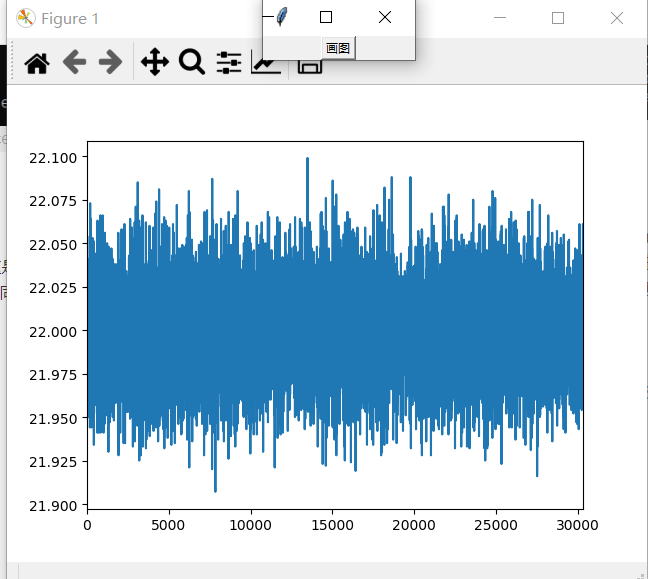The height and width of the screenshot is (579, 648).
Task: Click the y-axis label 21.925
Action: (x=53, y=462)
